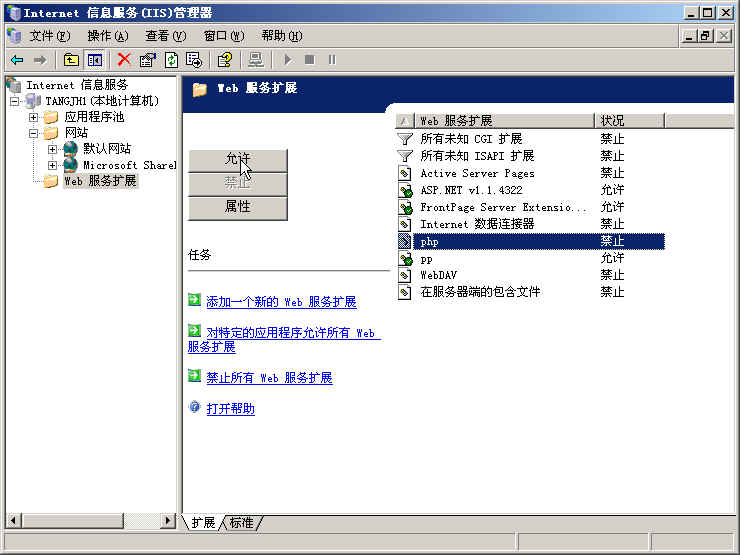Switch to the 标准 tab

pos(241,523)
